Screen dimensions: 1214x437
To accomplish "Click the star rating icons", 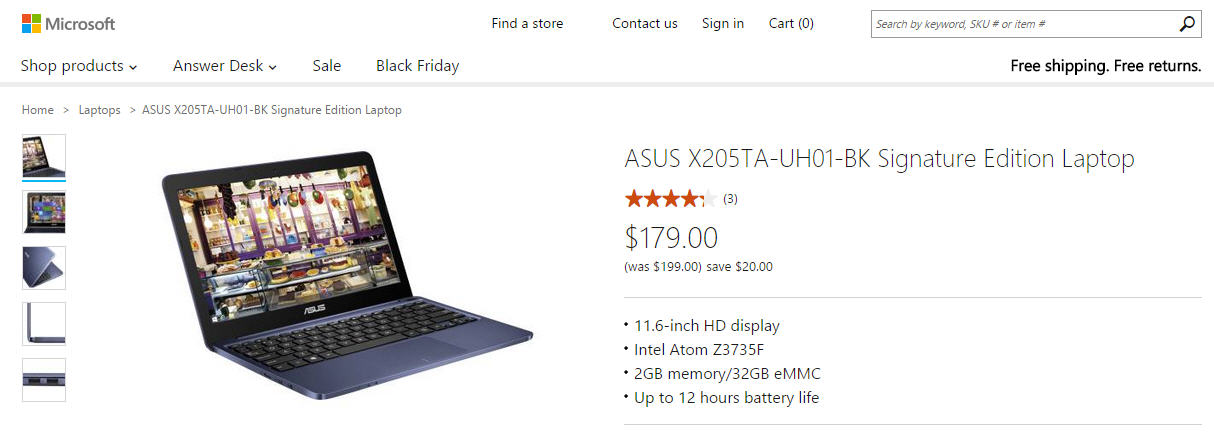I will (x=670, y=199).
